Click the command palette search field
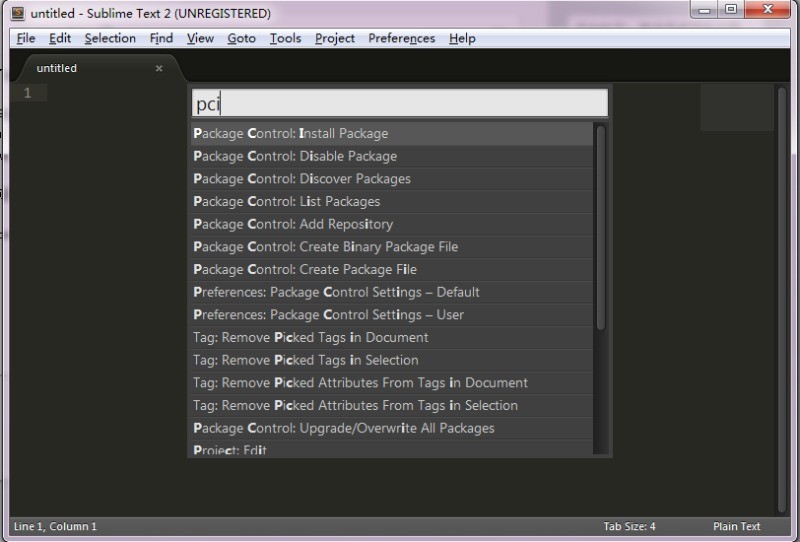This screenshot has height=542, width=800. 399,104
